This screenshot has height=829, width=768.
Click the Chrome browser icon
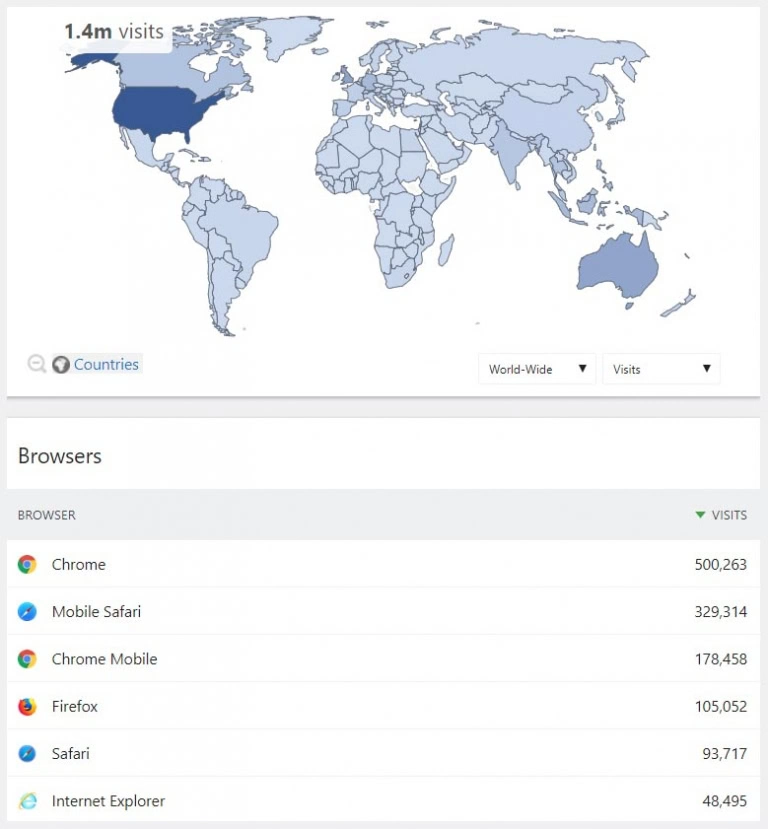coord(27,564)
